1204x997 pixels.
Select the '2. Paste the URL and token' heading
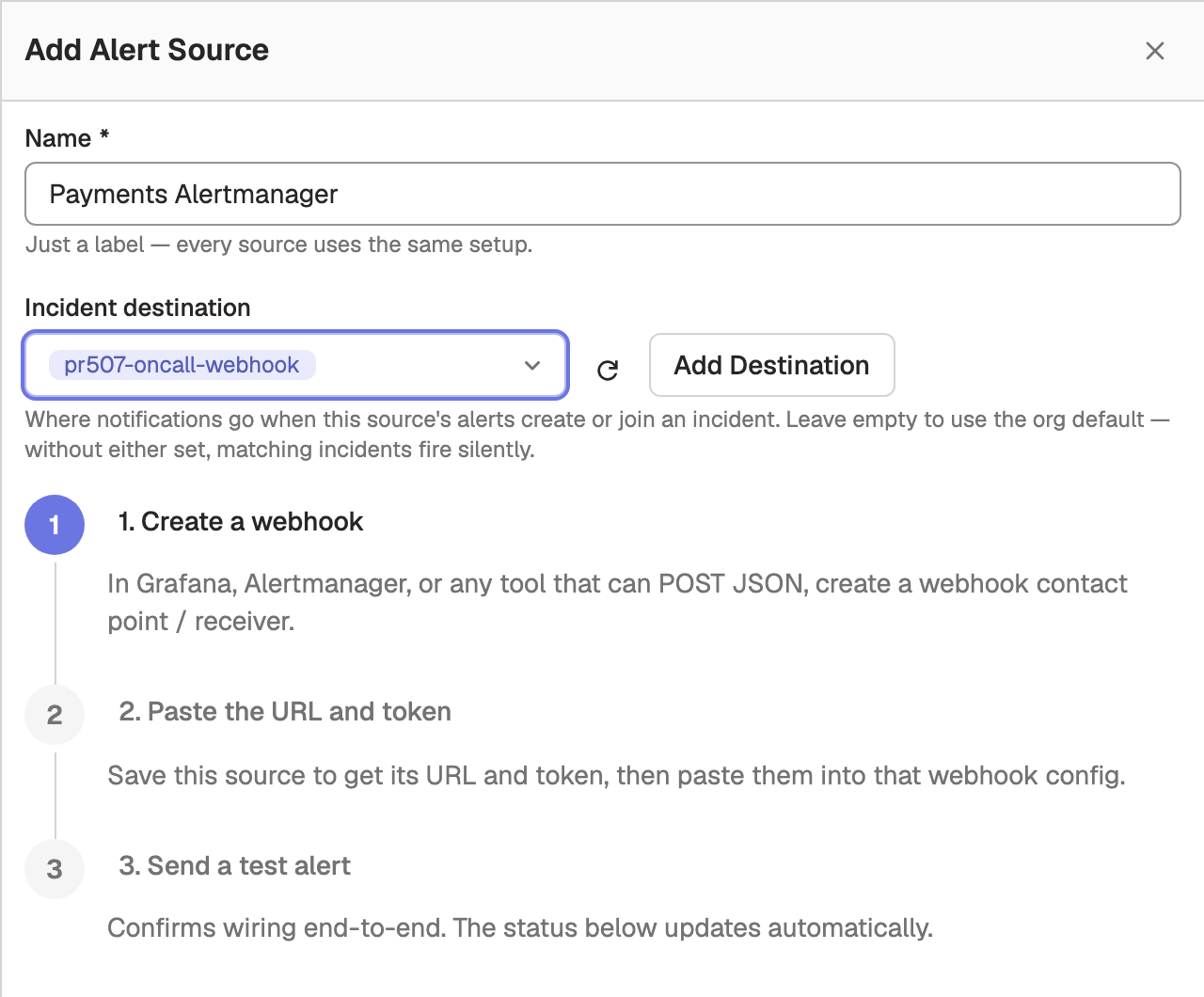pyautogui.click(x=285, y=712)
